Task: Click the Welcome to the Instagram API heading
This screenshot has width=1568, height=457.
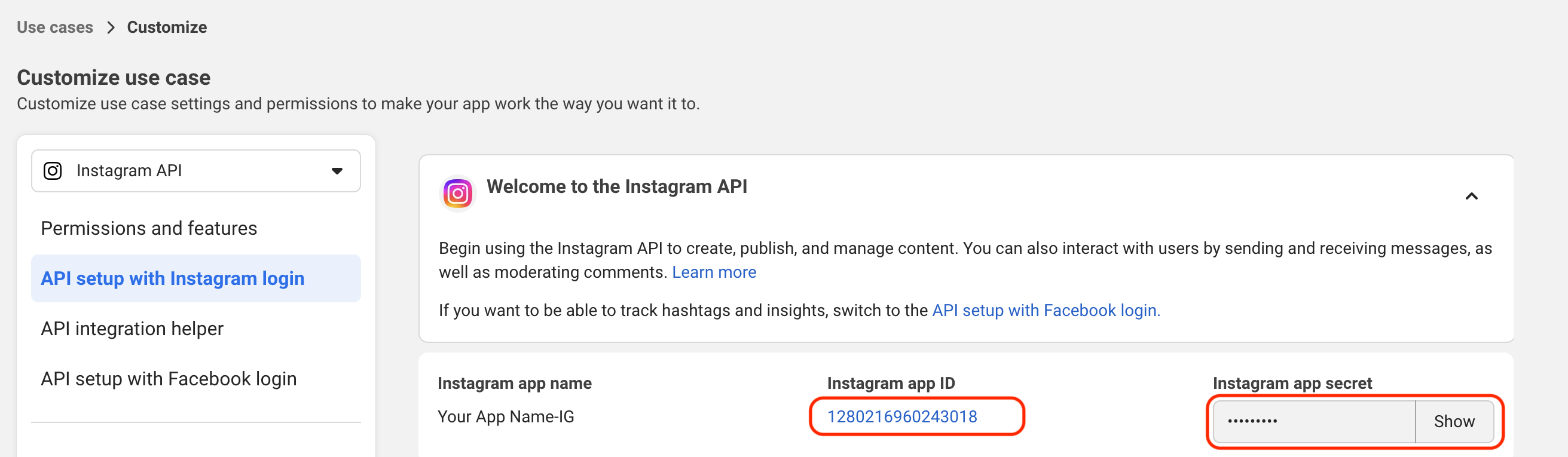Action: (x=616, y=186)
